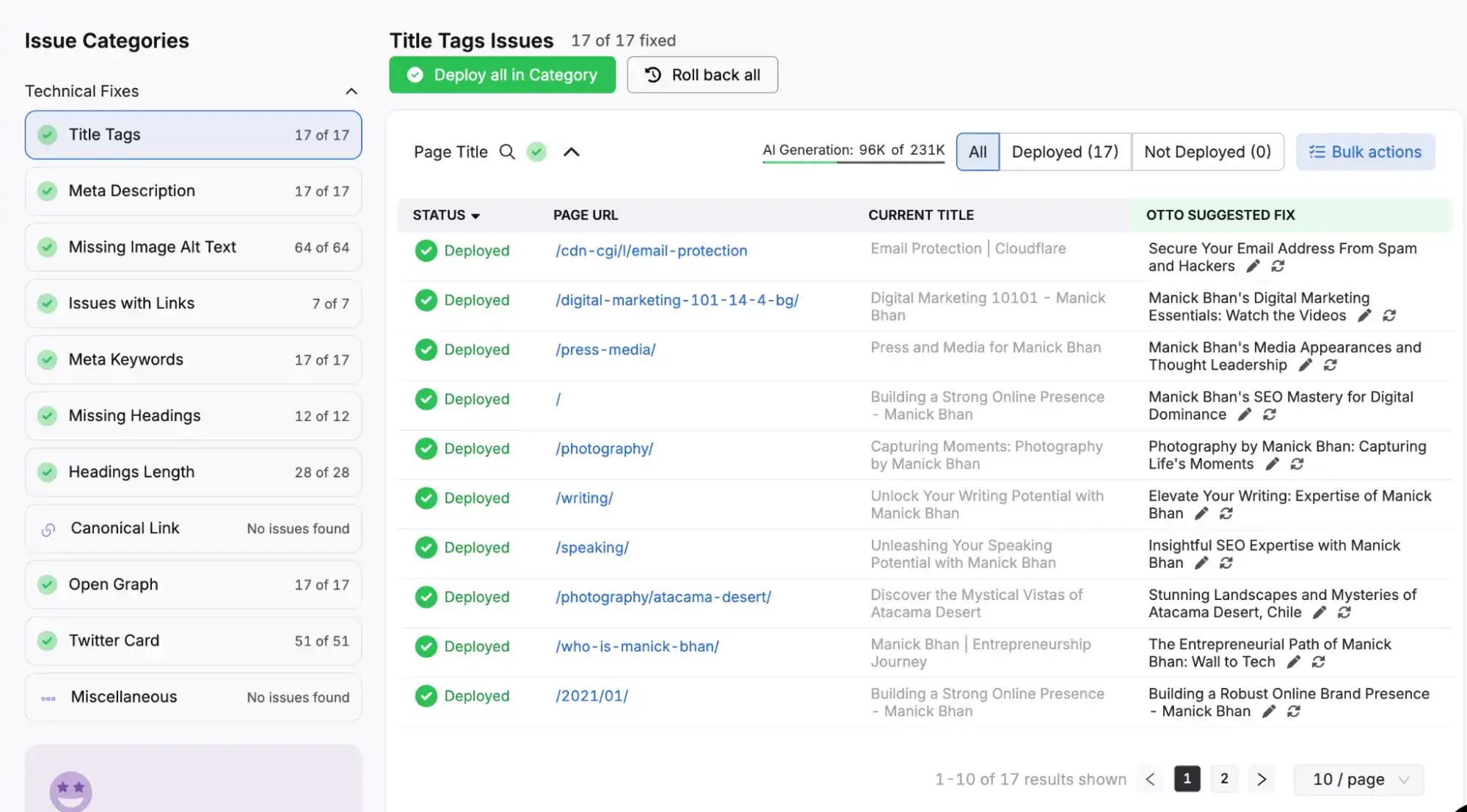
Task: Switch to the Deployed (17) tab
Action: point(1064,152)
